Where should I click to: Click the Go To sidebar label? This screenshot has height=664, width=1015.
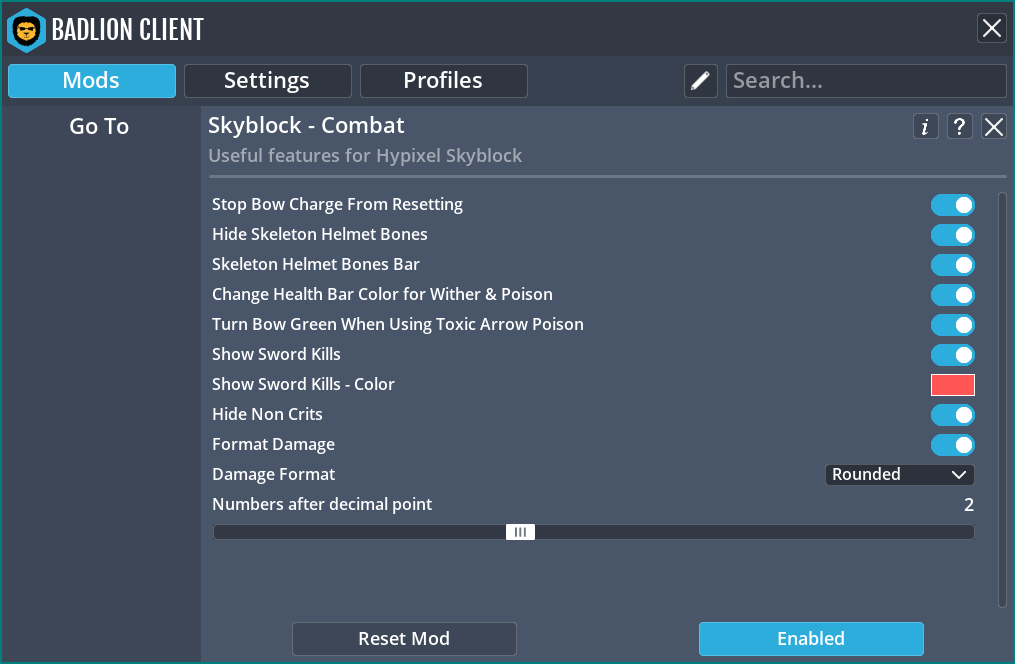click(99, 126)
